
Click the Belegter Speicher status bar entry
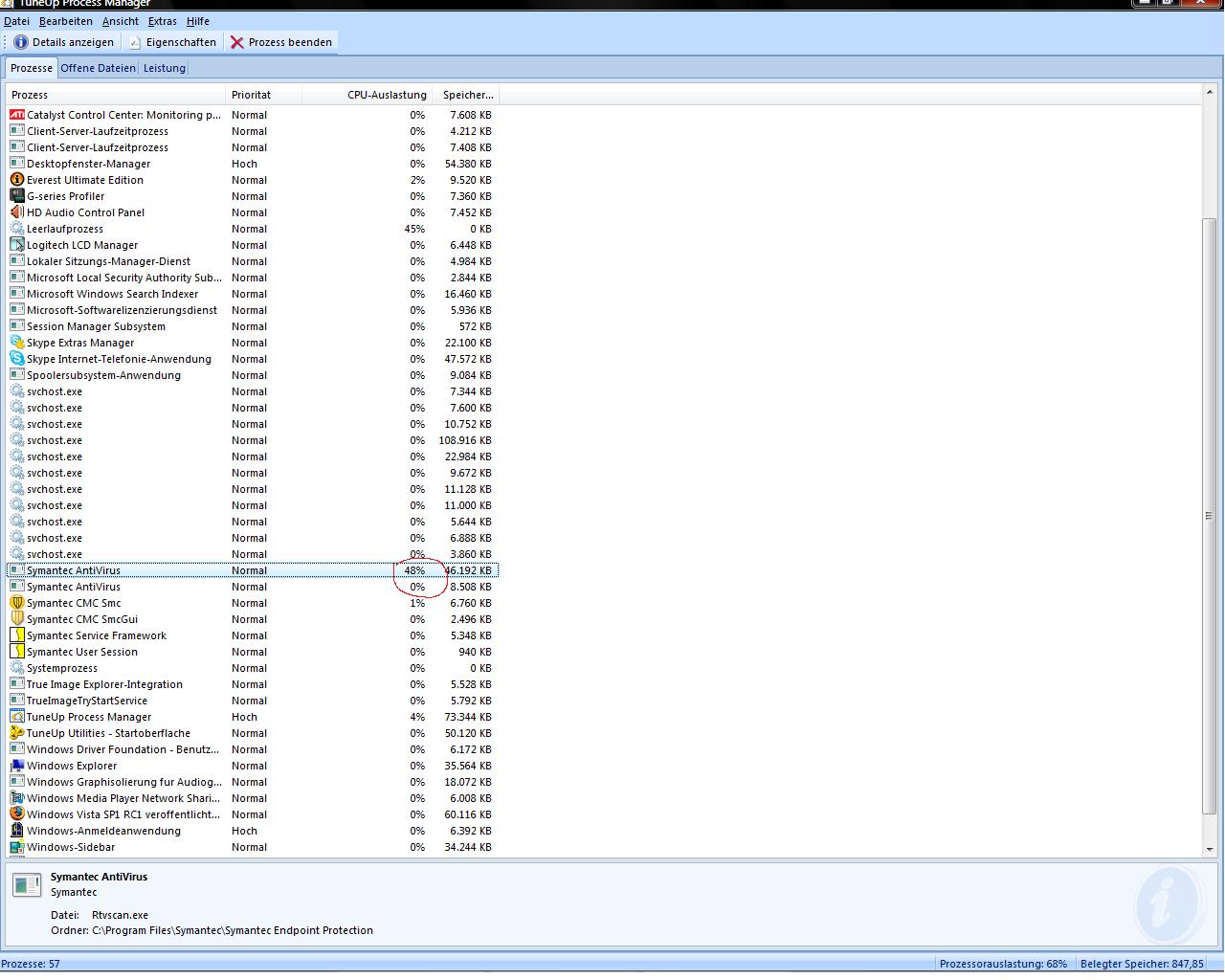point(1142,964)
